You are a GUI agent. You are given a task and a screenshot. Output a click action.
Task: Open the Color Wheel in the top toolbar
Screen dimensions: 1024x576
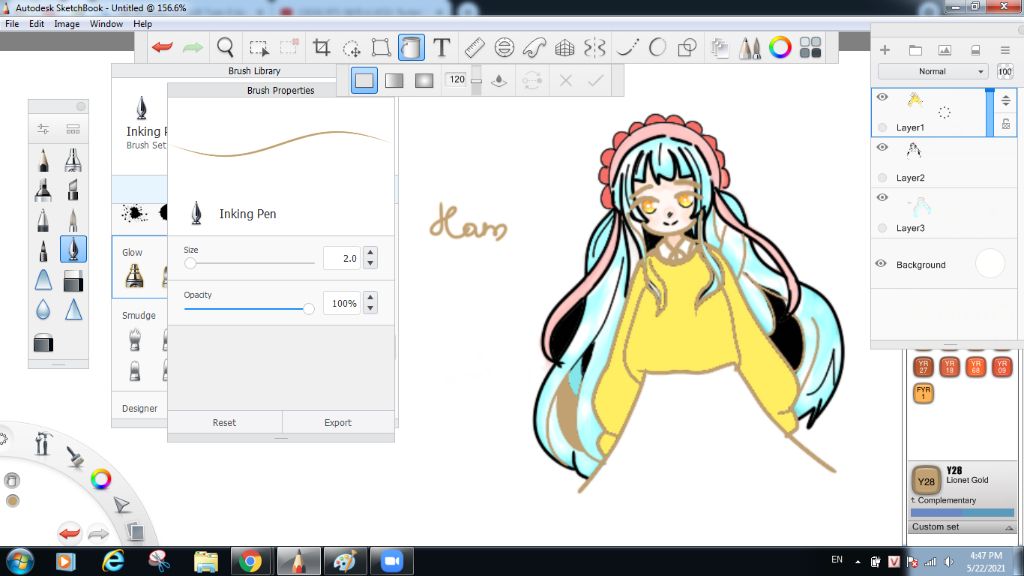tap(780, 47)
